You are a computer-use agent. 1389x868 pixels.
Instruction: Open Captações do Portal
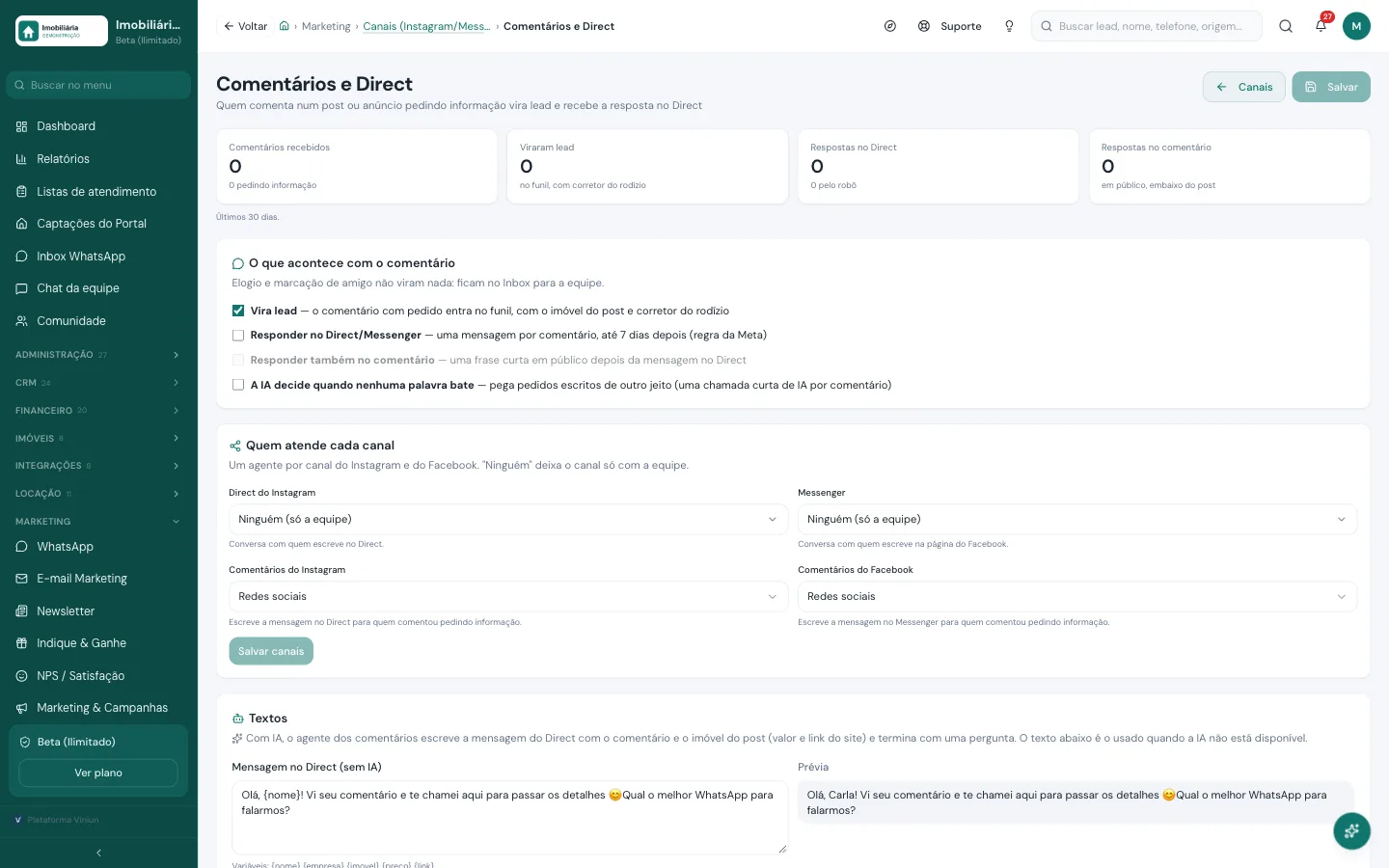point(98,224)
